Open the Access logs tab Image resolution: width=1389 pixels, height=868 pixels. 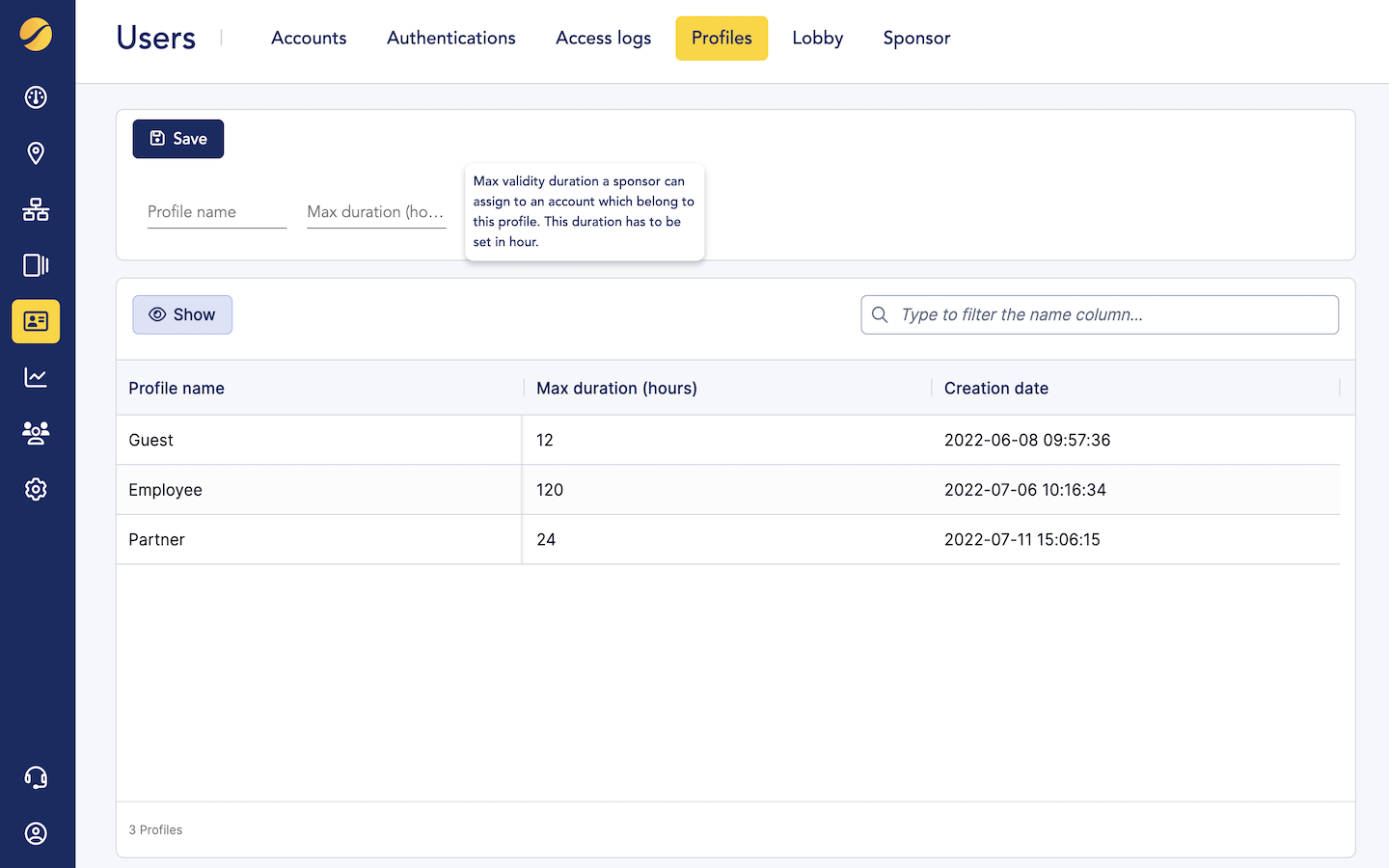pos(603,38)
